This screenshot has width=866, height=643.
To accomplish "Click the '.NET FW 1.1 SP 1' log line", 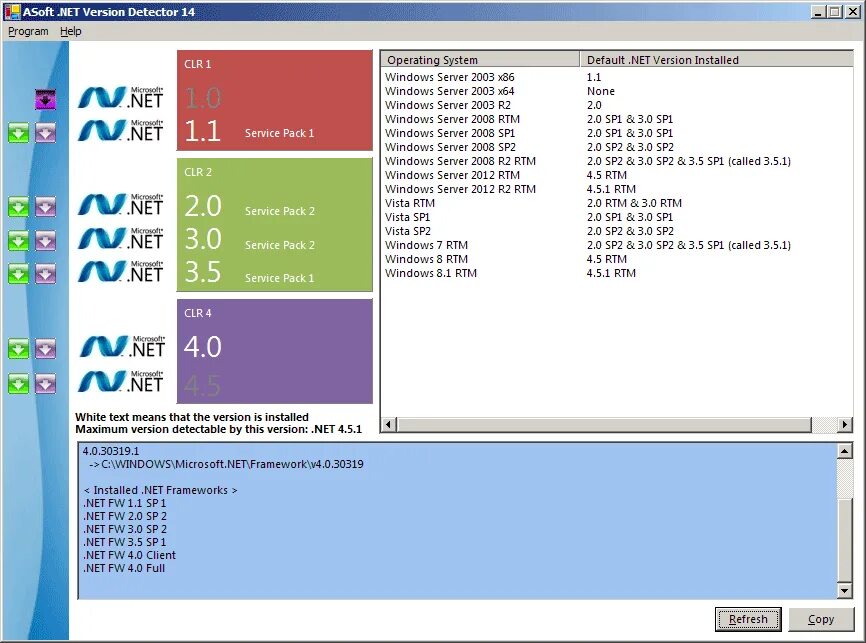I will (125, 503).
